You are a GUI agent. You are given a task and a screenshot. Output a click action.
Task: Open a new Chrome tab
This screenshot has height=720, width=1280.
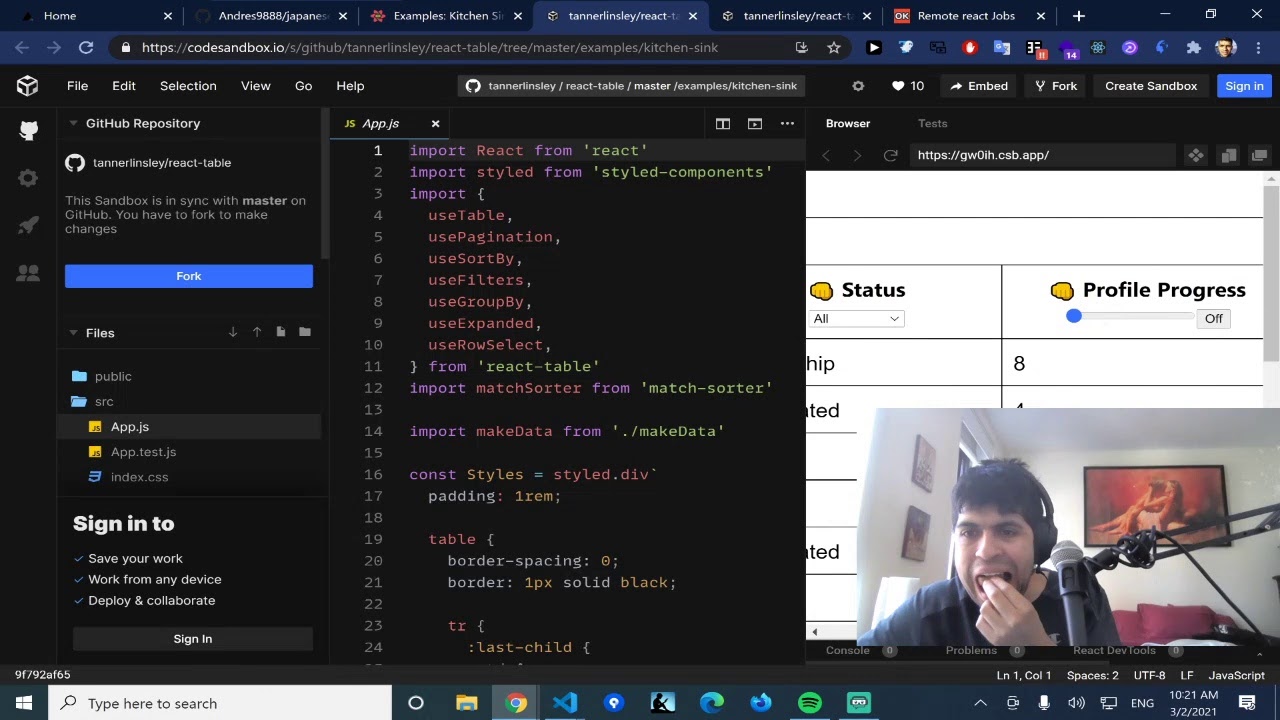point(1078,16)
